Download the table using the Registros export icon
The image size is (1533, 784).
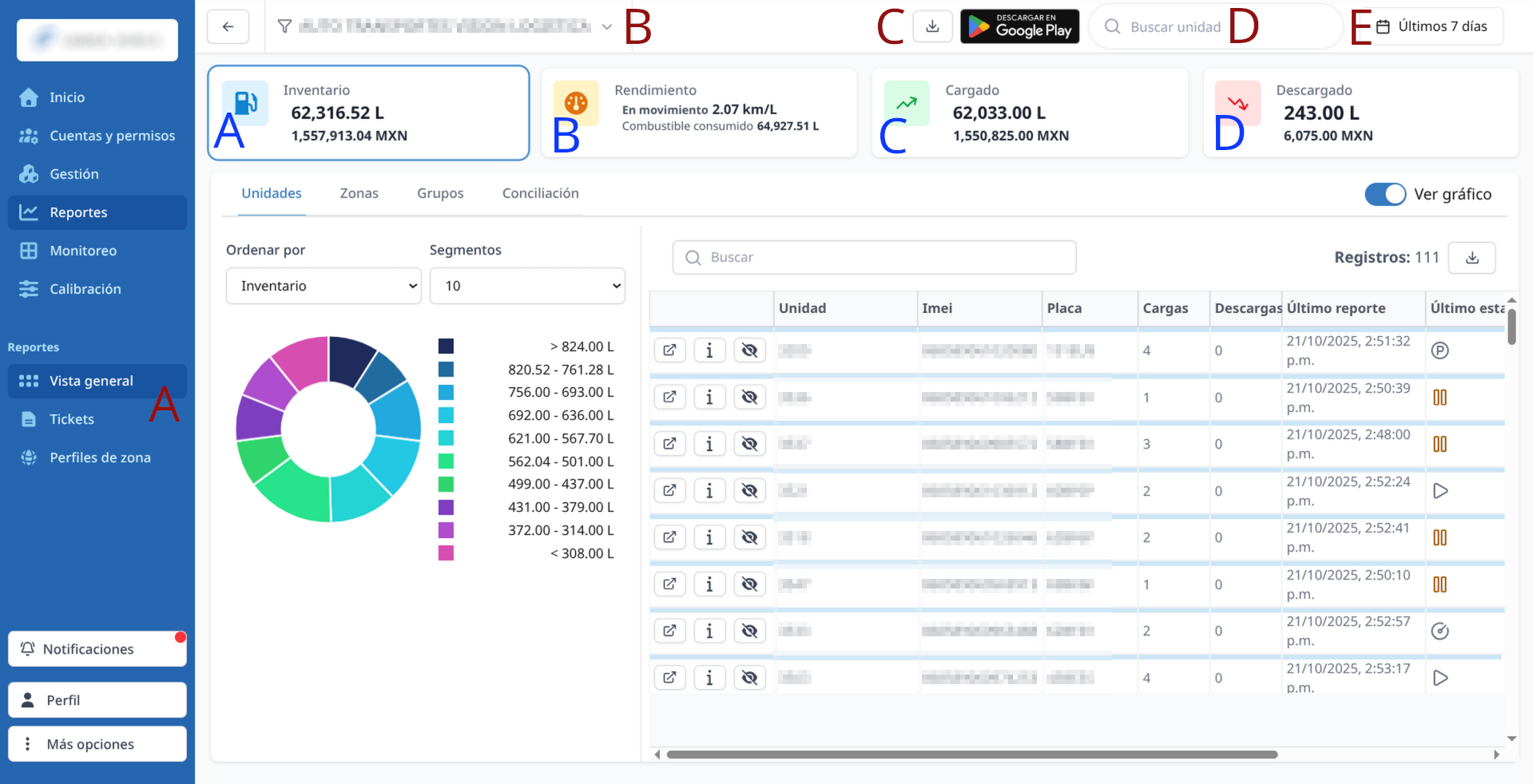tap(1471, 258)
